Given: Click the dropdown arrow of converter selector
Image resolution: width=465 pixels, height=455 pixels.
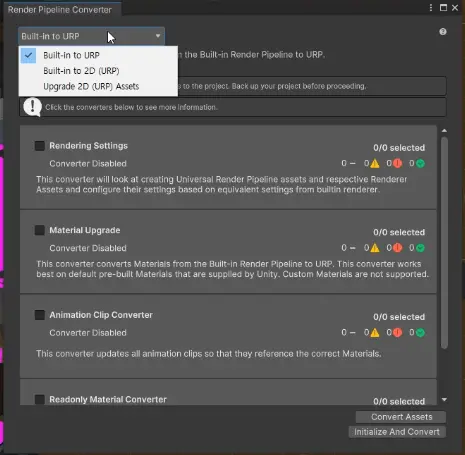Looking at the screenshot, I should (158, 36).
